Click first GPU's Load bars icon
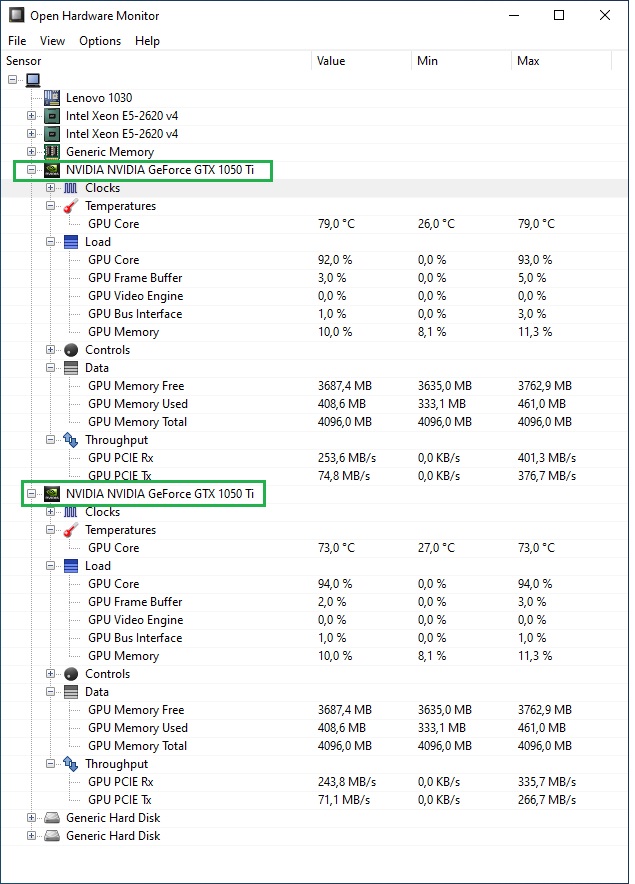 pos(70,242)
